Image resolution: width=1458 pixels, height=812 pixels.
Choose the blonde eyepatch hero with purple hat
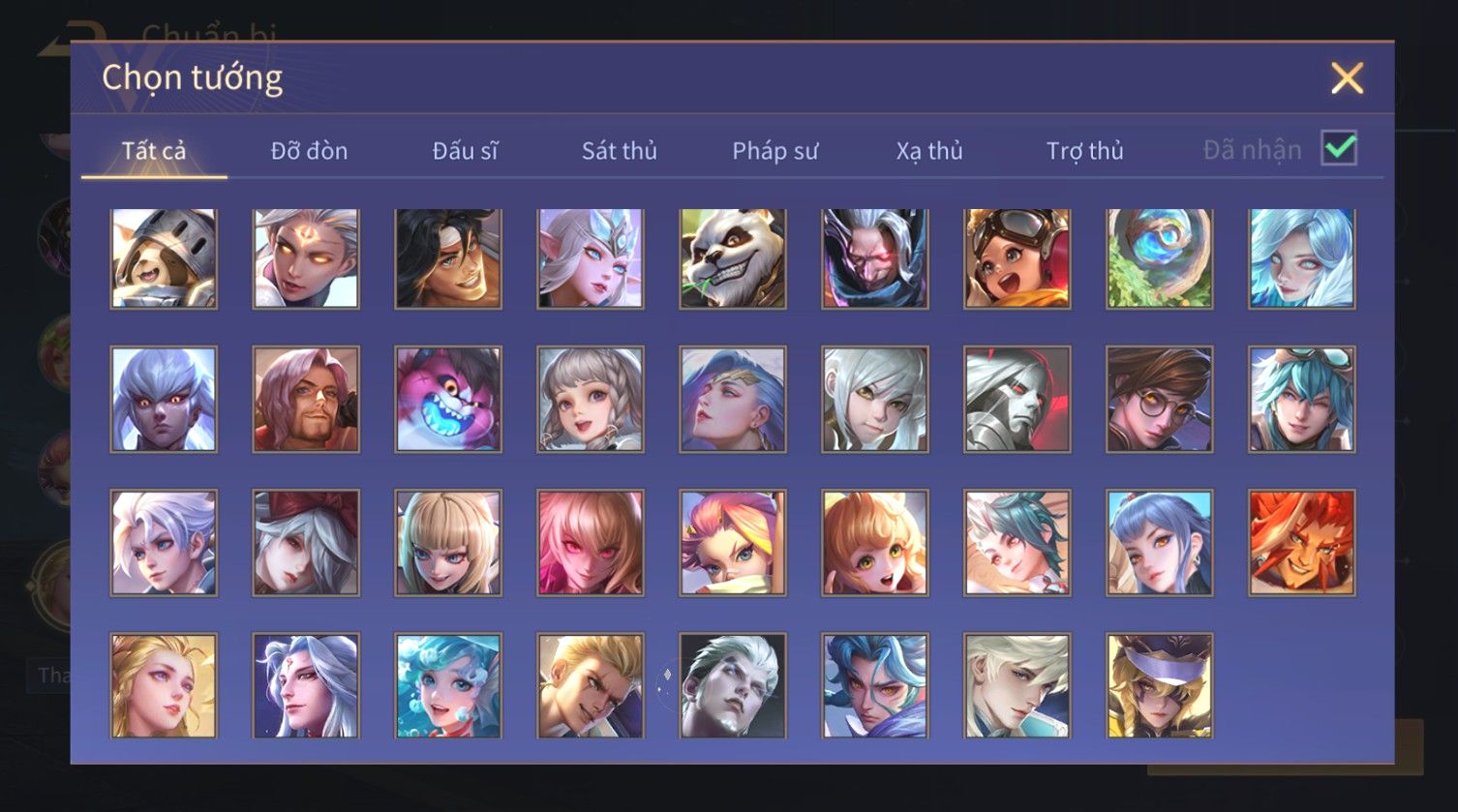[1159, 685]
